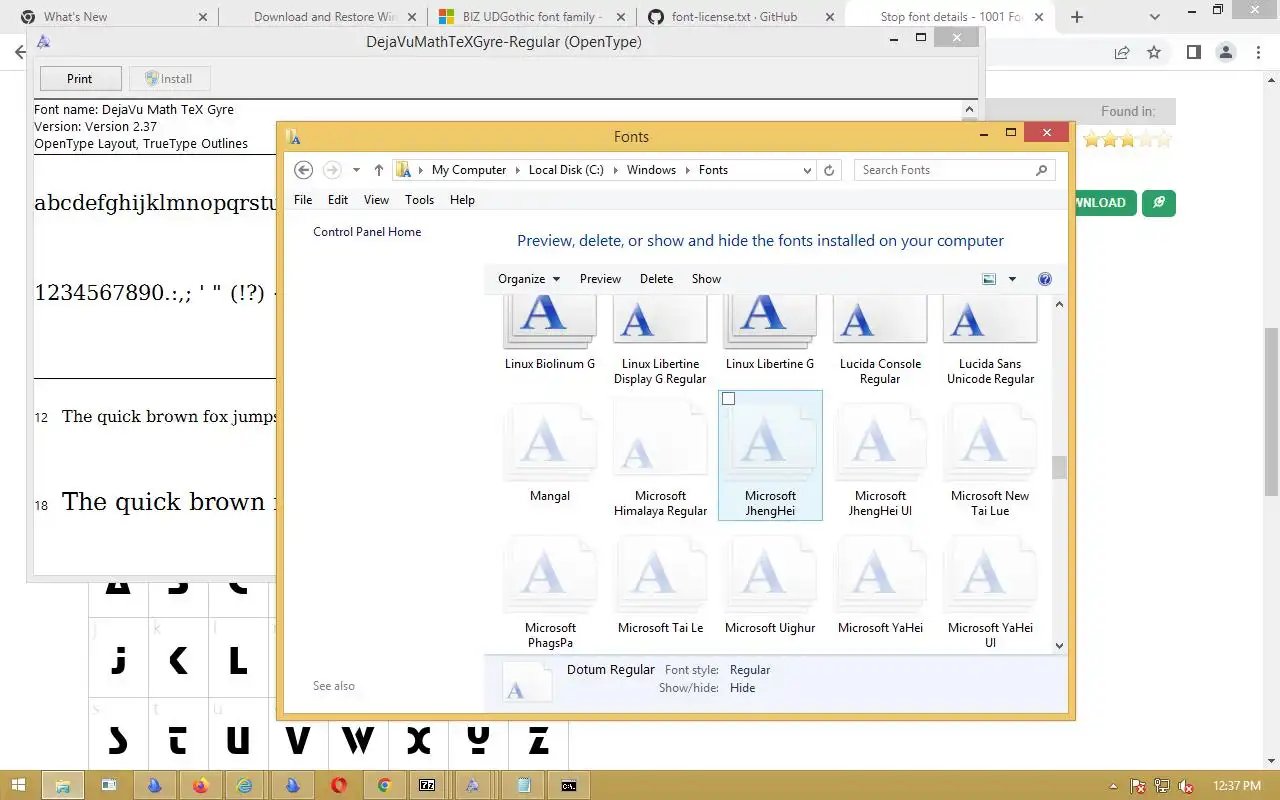
Task: Expand chevron after Windows breadcrumb
Action: tap(687, 170)
